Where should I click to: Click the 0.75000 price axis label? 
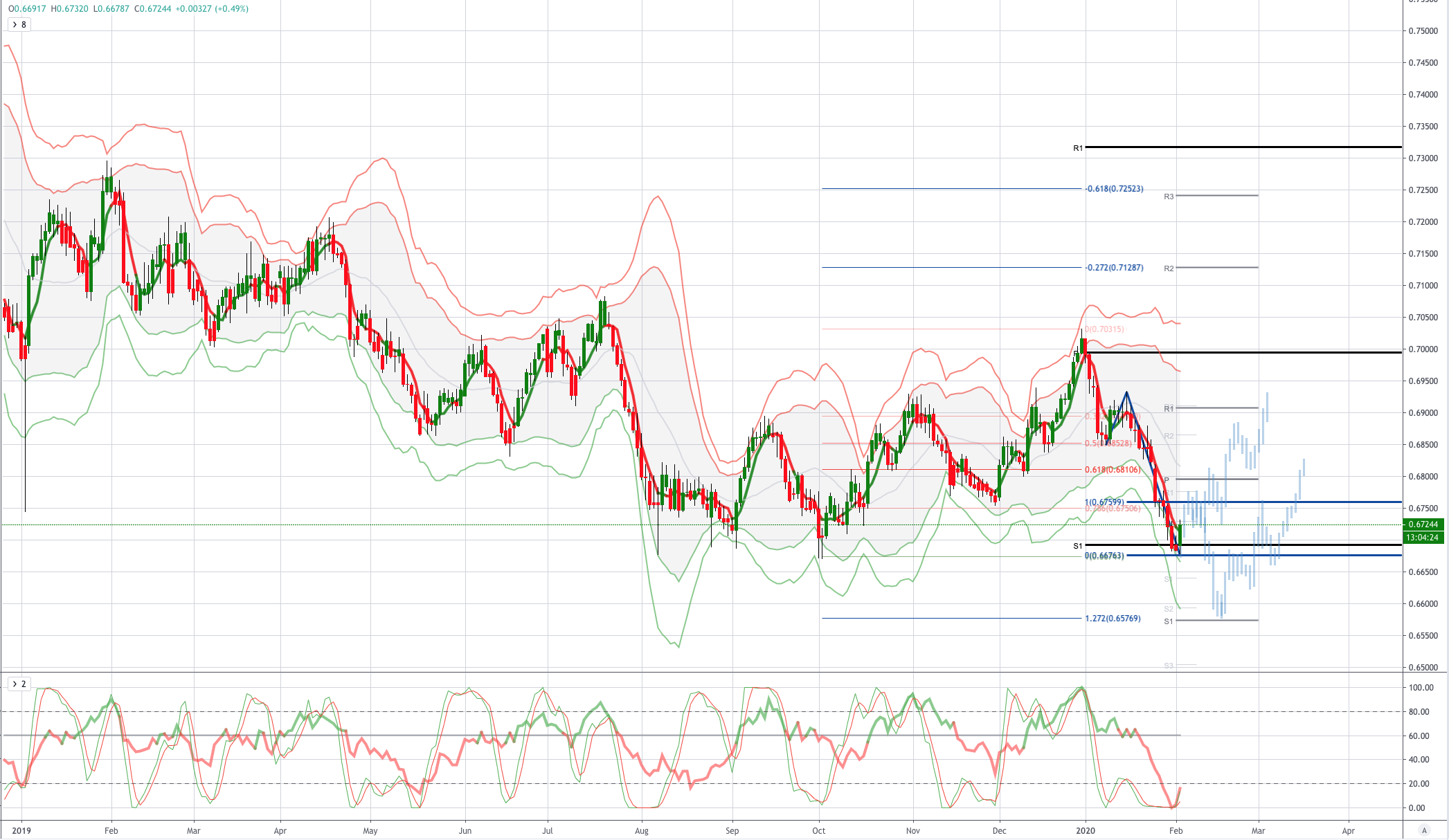pos(1423,31)
